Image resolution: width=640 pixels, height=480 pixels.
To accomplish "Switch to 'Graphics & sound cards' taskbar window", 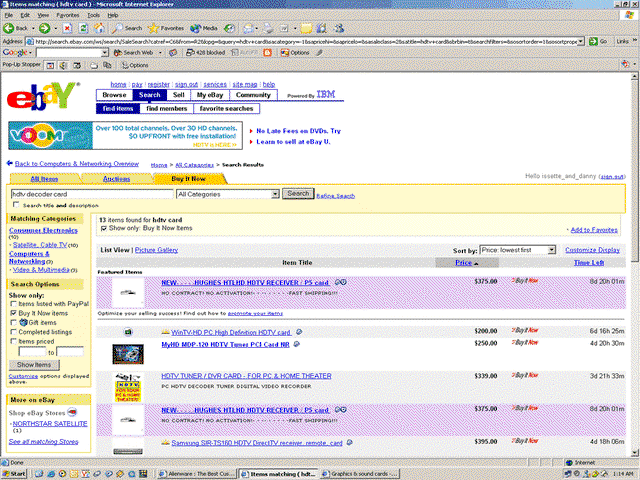I will point(360,473).
